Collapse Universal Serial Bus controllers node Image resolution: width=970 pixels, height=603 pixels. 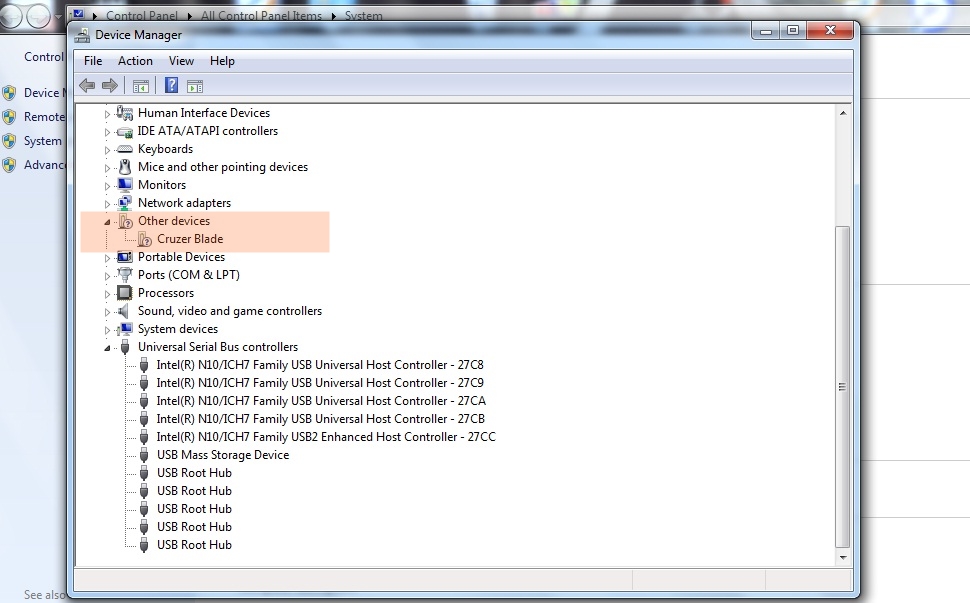pos(107,348)
